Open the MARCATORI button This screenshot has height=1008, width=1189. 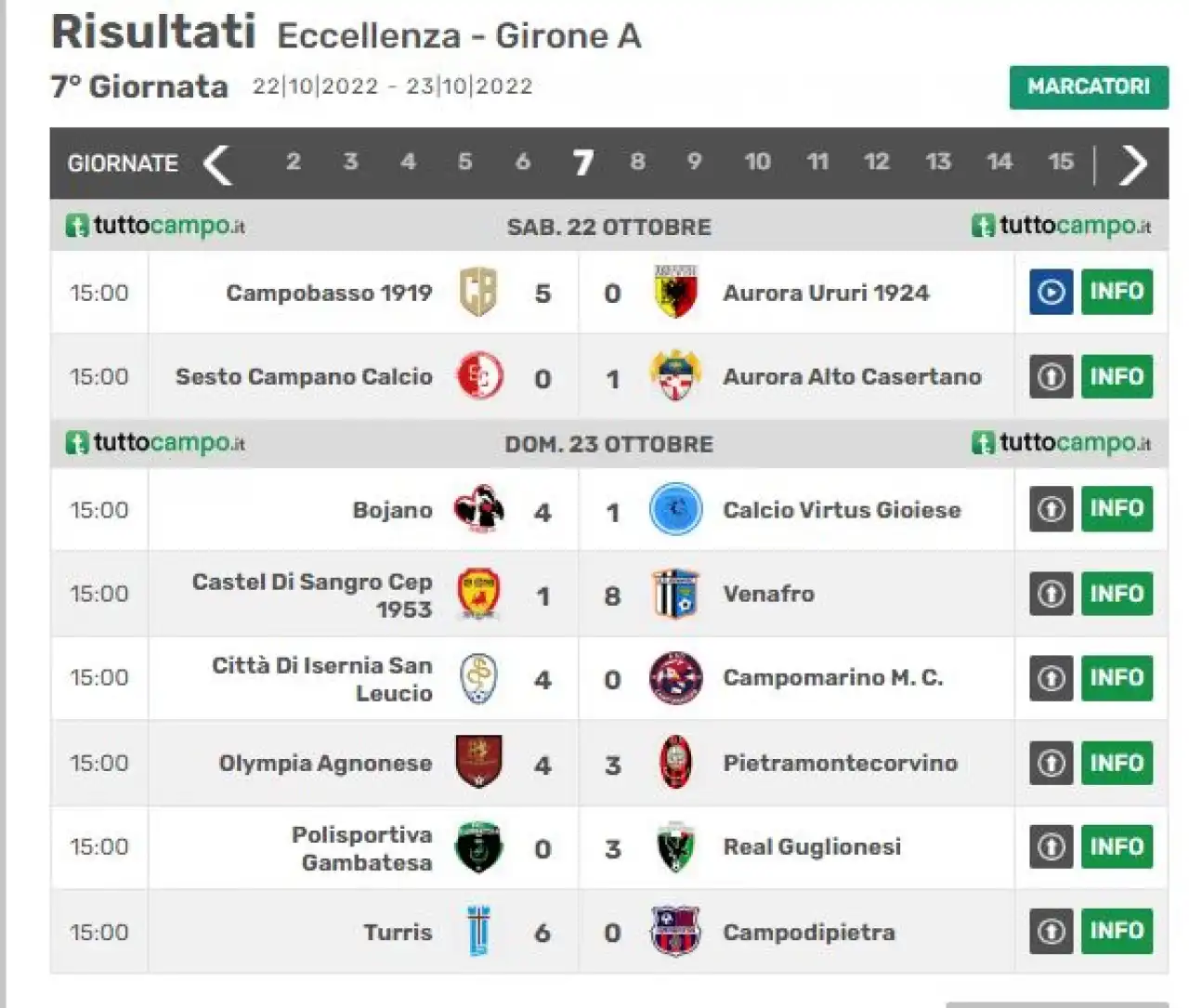[1089, 86]
